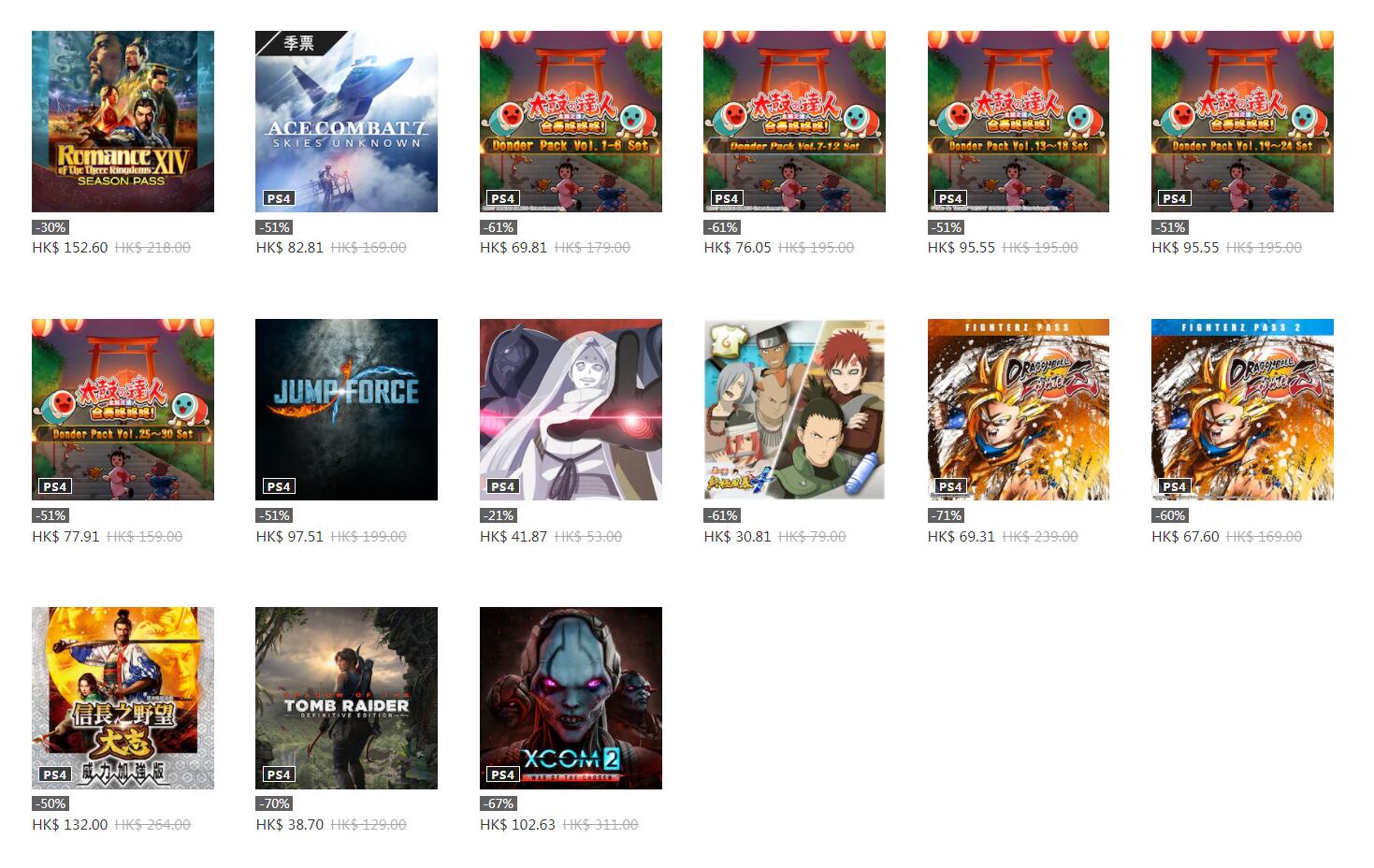Open the Jump Force product tile
The width and height of the screenshot is (1374, 868).
[346, 410]
